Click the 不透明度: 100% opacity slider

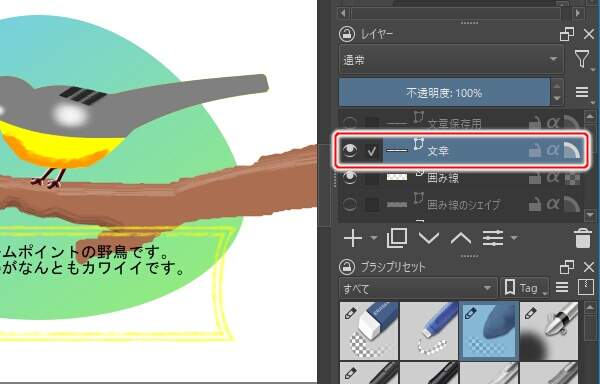[x=444, y=93]
